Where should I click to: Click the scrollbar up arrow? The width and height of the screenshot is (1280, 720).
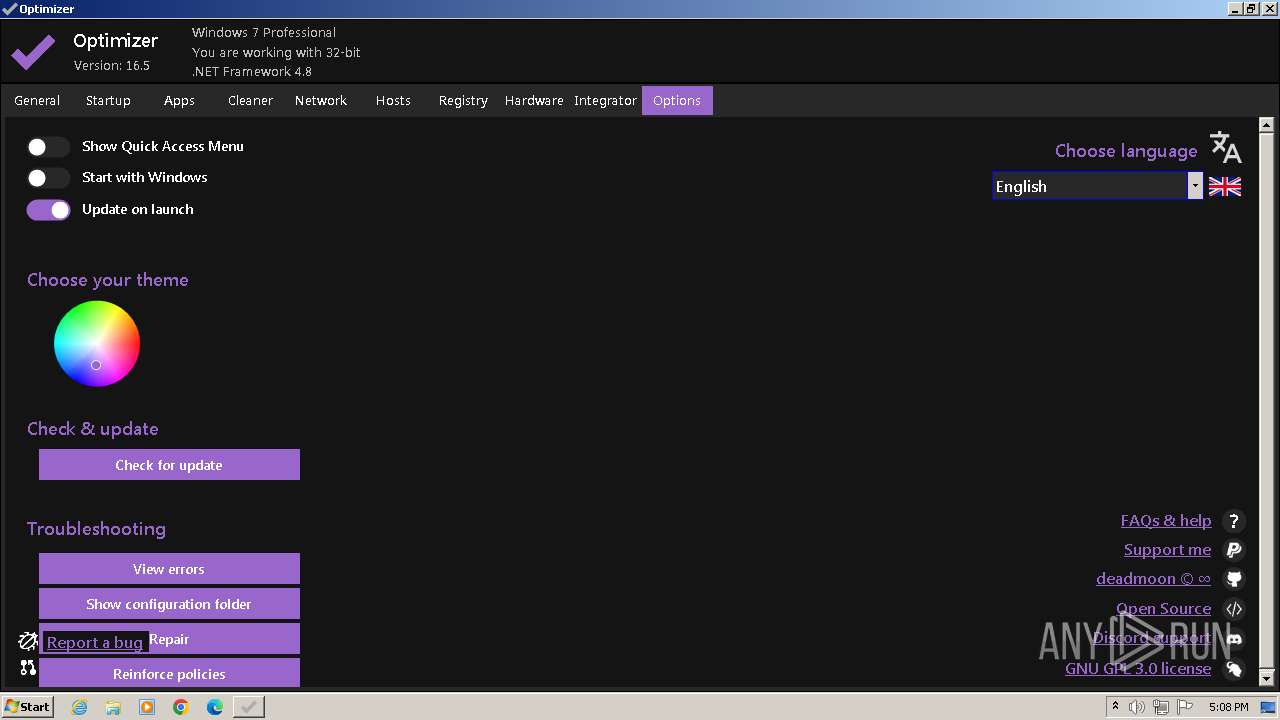point(1266,126)
